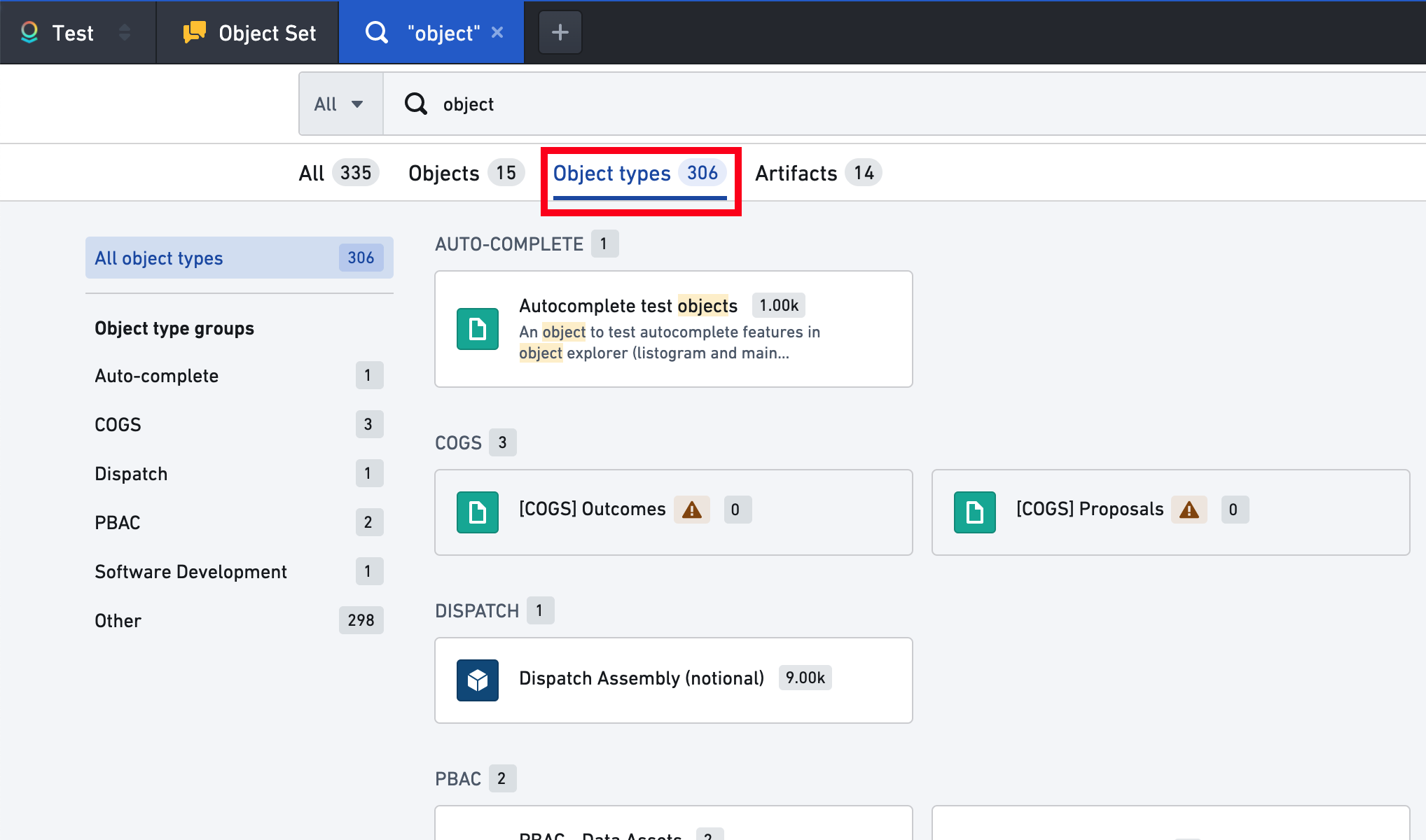Click the Dispatch Assembly cube icon
1426x840 pixels.
pos(478,680)
